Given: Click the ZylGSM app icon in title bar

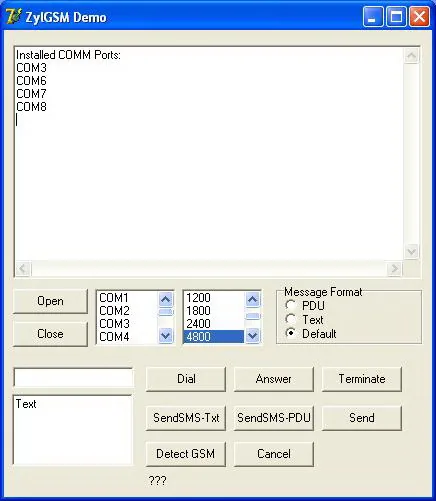Looking at the screenshot, I should coord(13,16).
